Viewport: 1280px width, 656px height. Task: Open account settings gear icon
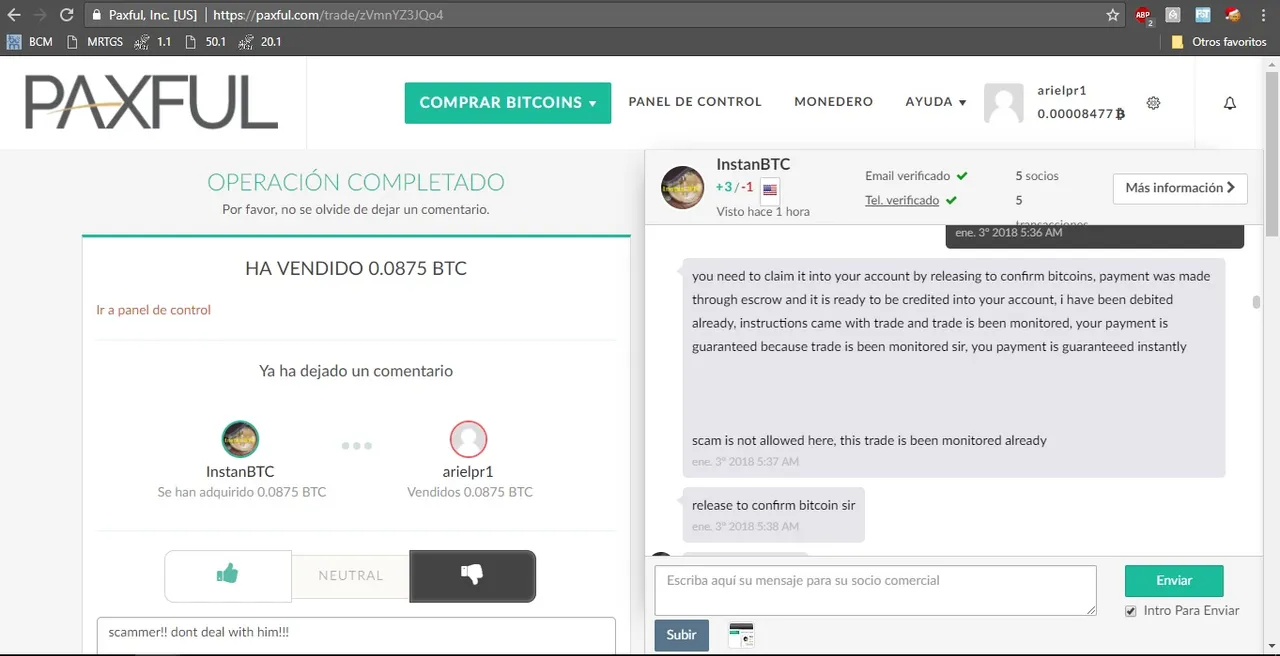[x=1153, y=103]
